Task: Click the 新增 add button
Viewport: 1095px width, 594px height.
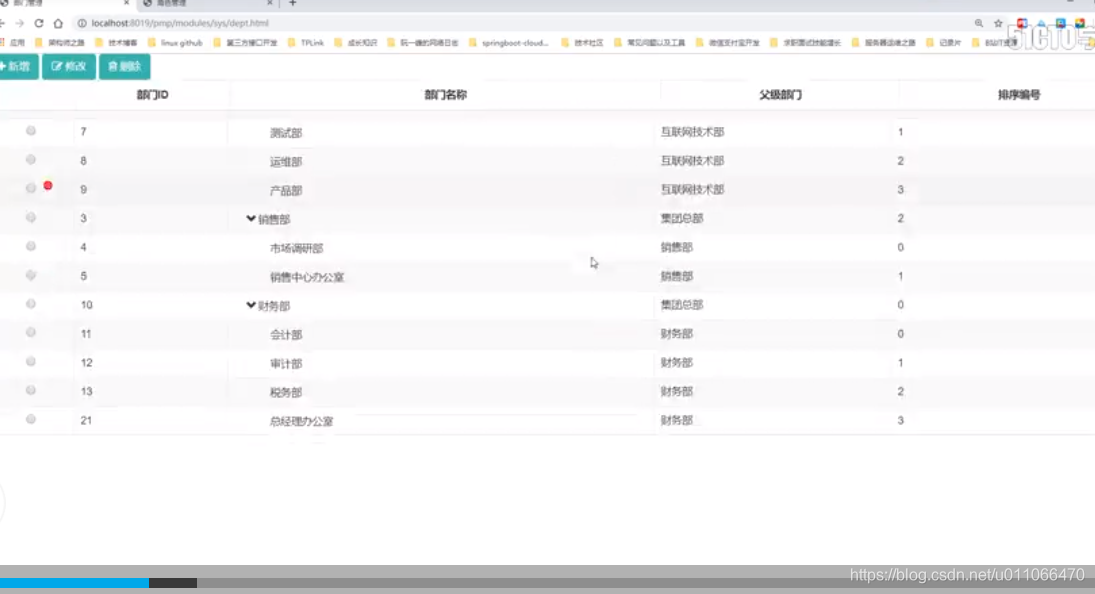Action: point(18,66)
